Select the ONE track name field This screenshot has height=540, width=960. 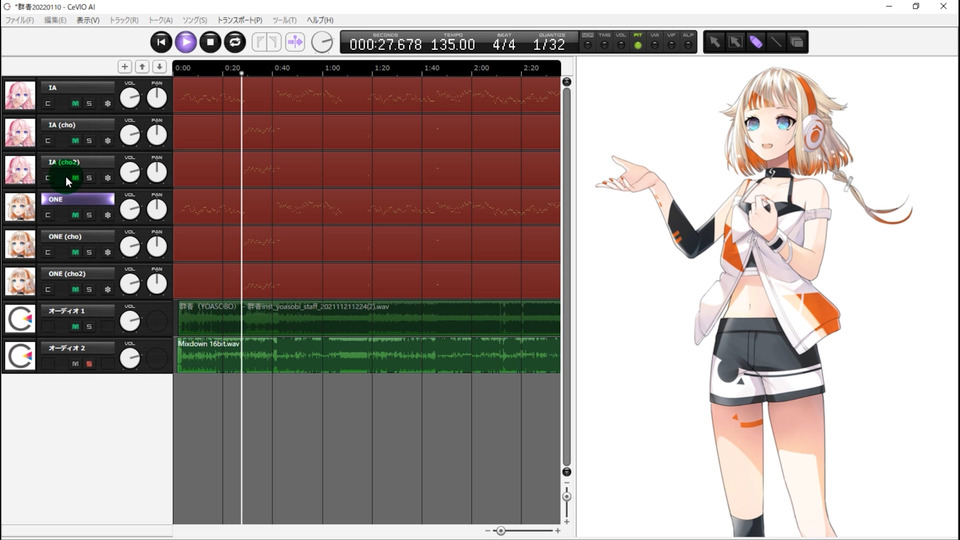click(78, 199)
